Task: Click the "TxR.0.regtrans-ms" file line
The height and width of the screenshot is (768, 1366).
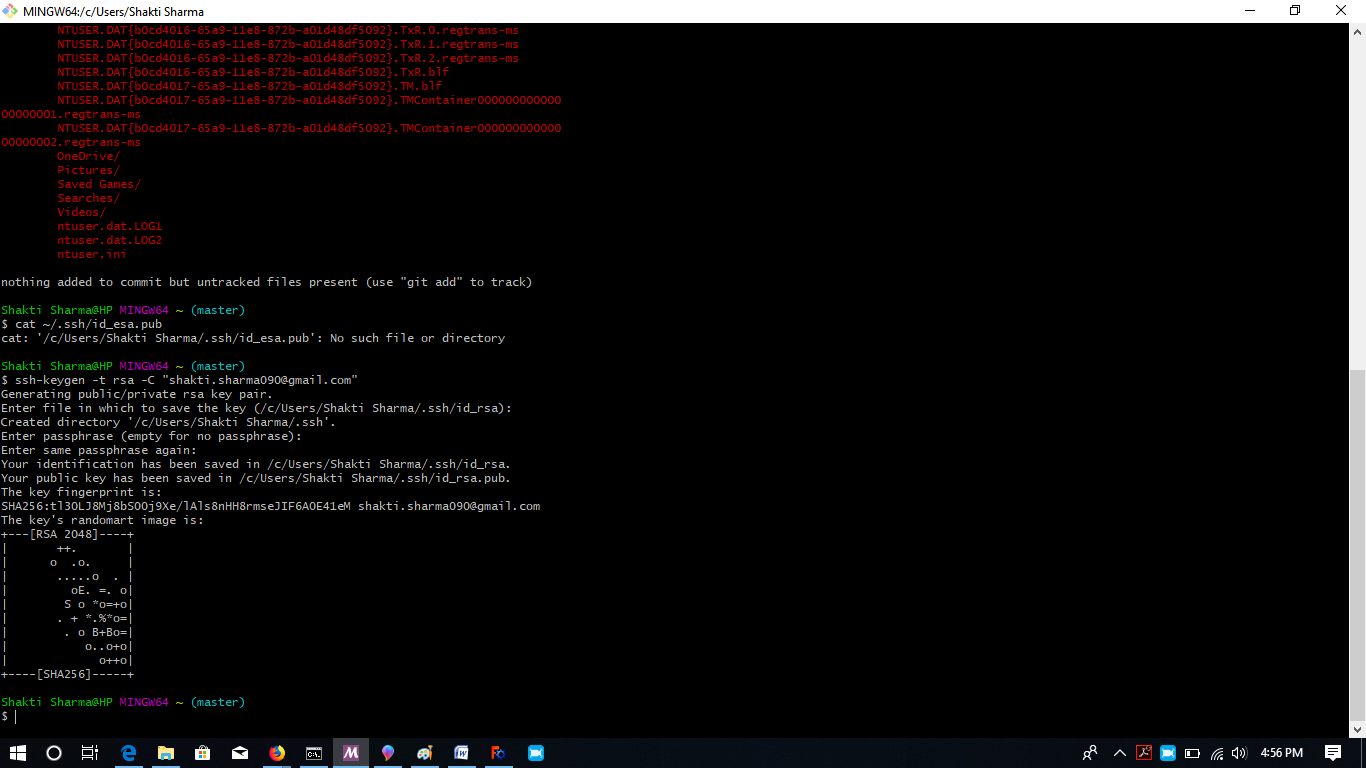Action: (x=288, y=30)
